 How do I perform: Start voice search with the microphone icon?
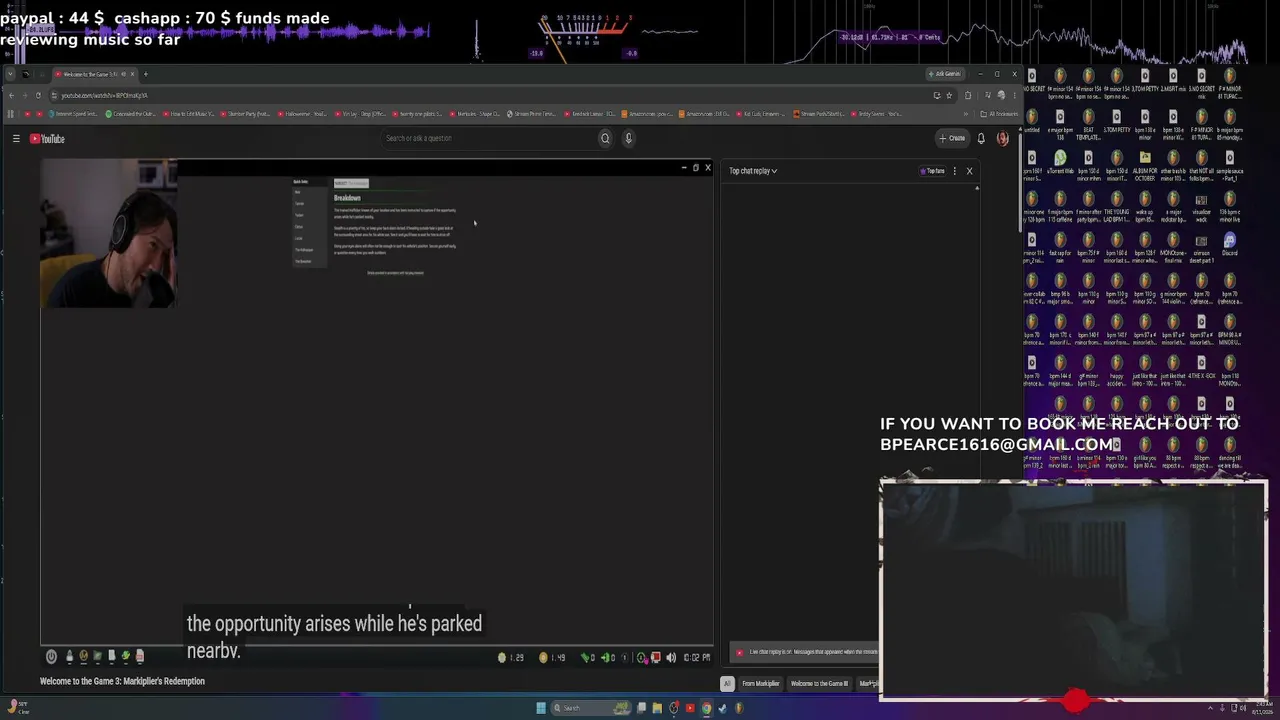click(x=628, y=138)
